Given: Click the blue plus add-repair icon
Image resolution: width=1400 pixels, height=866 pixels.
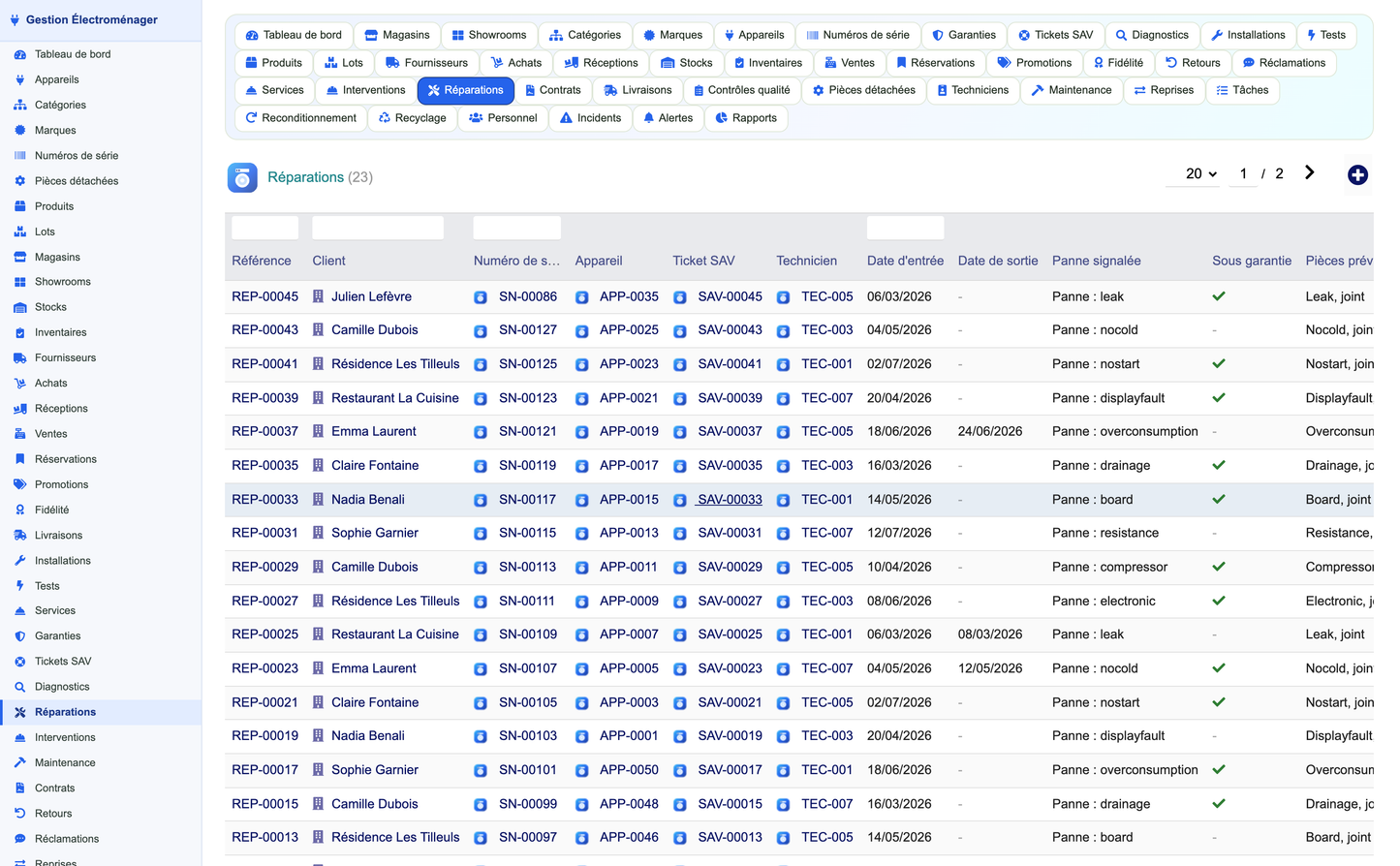Looking at the screenshot, I should click(x=1357, y=174).
